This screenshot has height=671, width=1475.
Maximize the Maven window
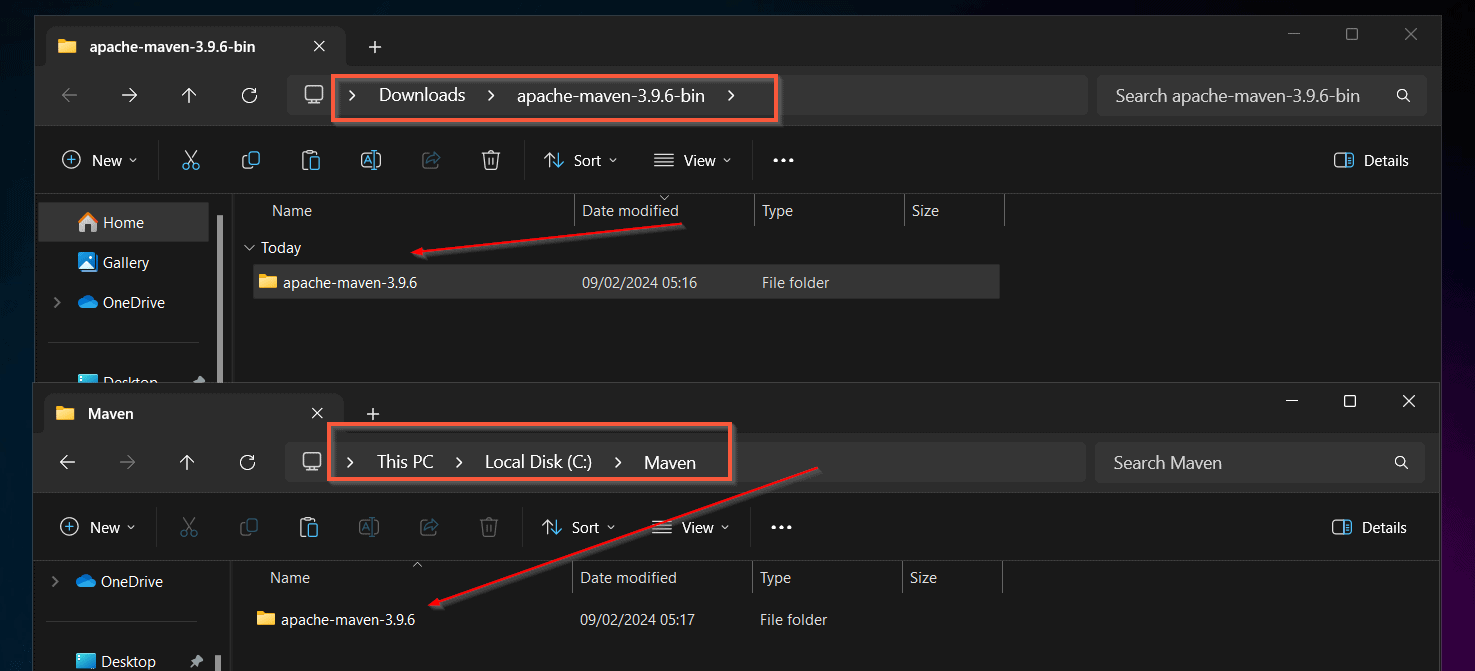pos(1350,401)
